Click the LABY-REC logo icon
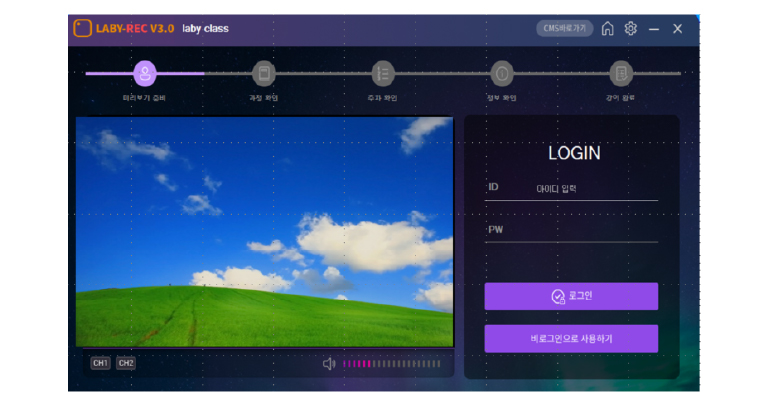 pyautogui.click(x=82, y=28)
